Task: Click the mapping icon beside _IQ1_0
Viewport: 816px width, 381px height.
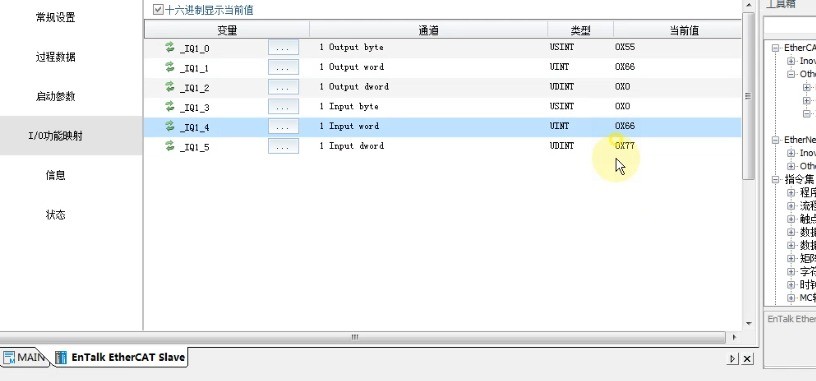Action: click(170, 47)
